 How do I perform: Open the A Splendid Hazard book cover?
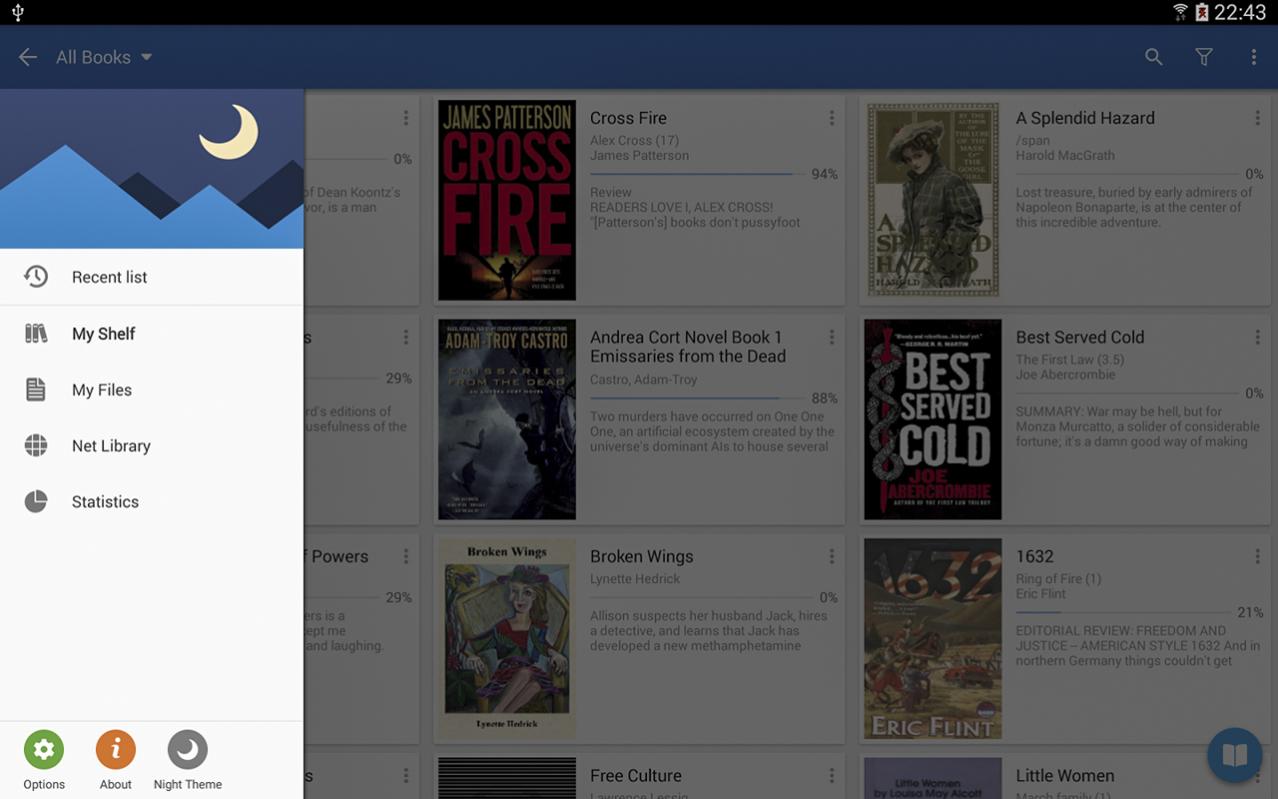[933, 200]
